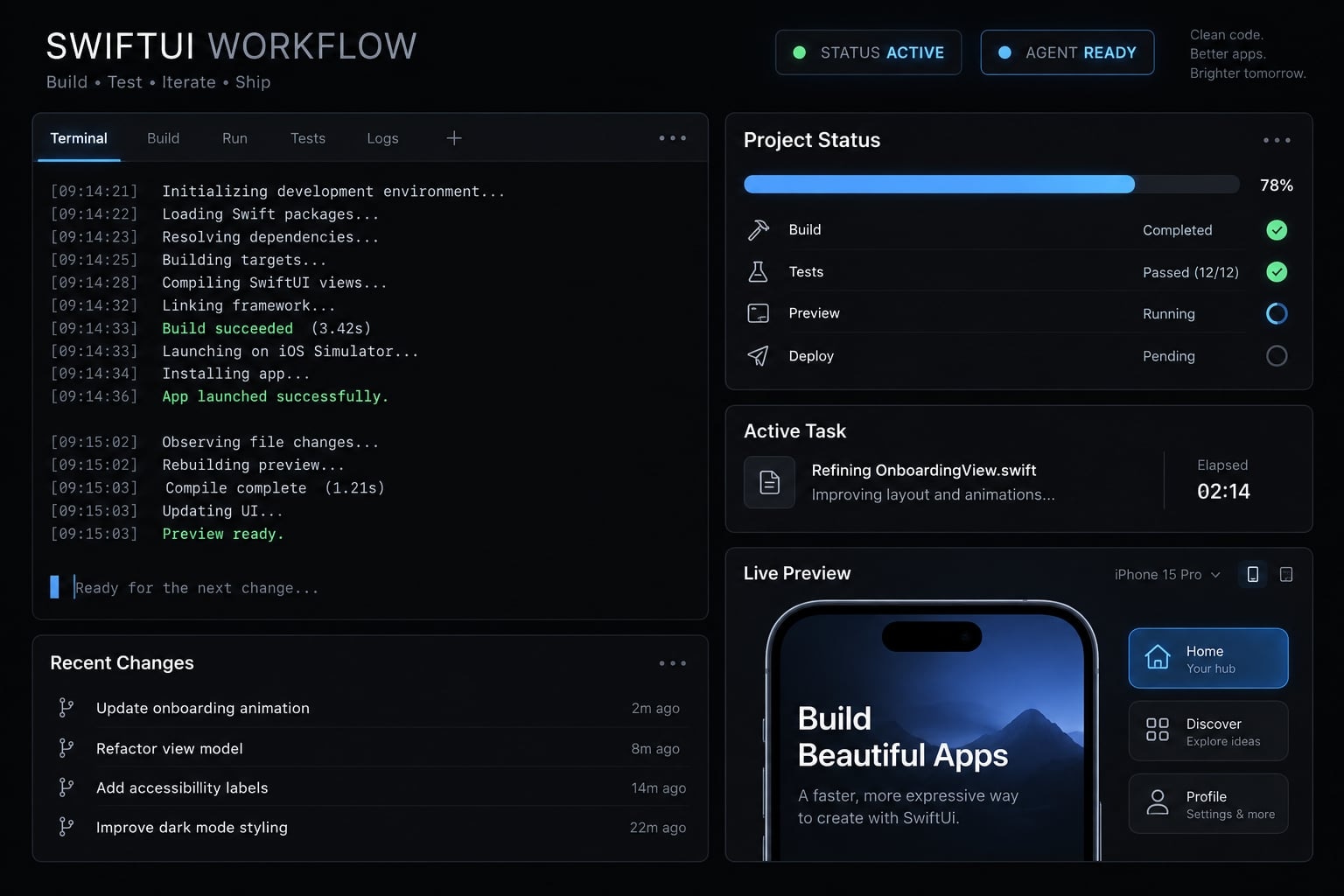1344x896 pixels.
Task: Open the Run tab
Action: 234,138
